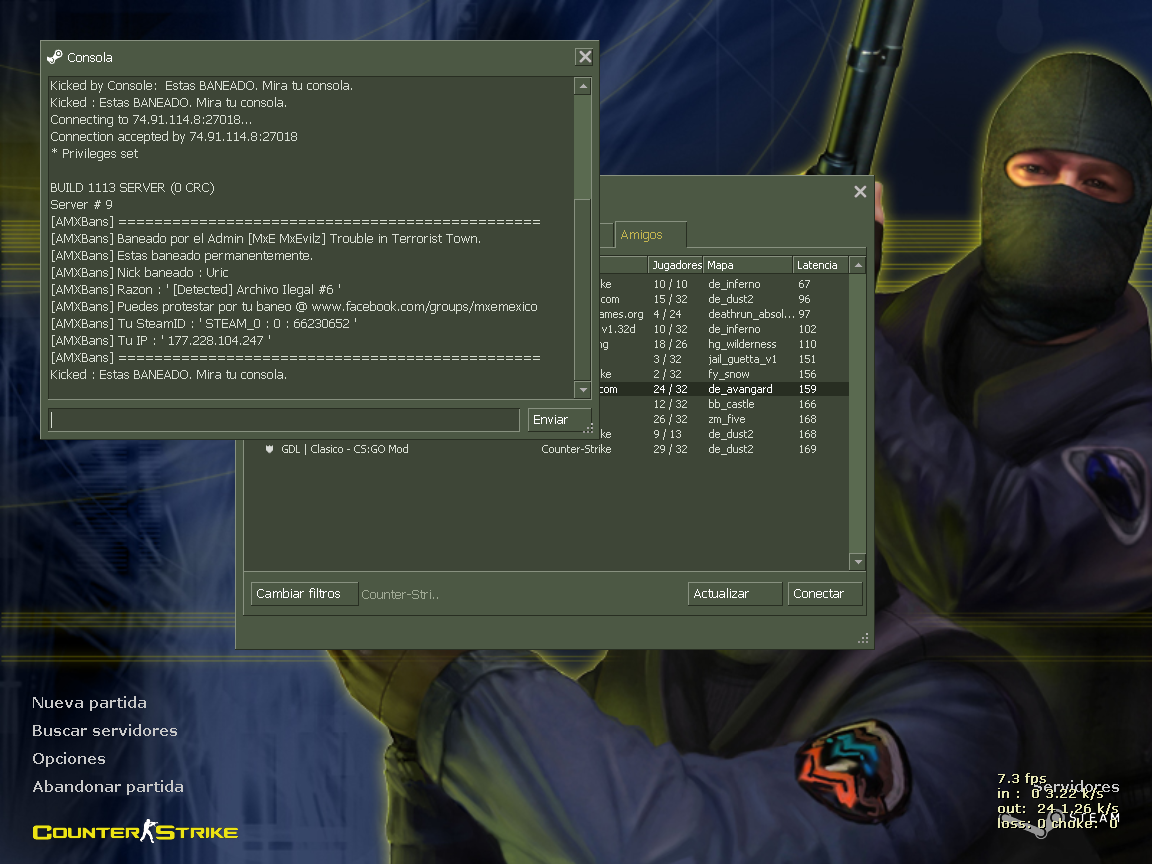The width and height of the screenshot is (1152, 864).
Task: Click the Enviar button in the console
Action: (x=559, y=420)
